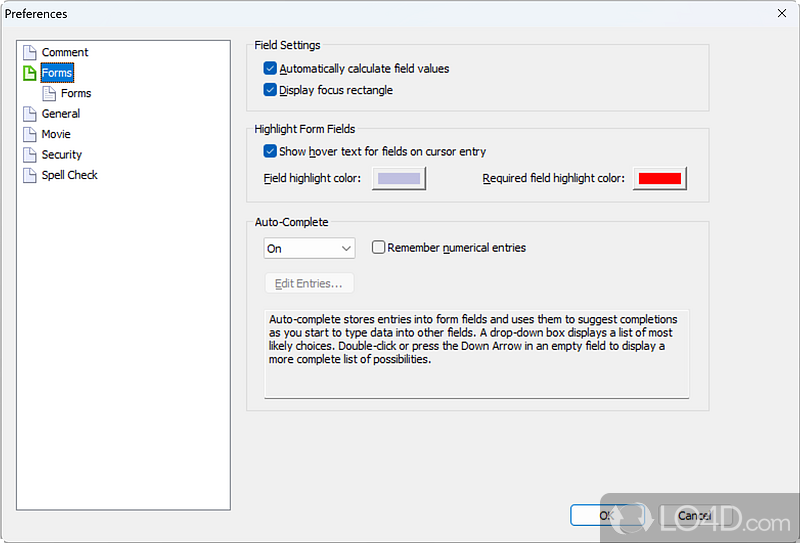Select the Comment category
The width and height of the screenshot is (800, 543).
pyautogui.click(x=65, y=52)
